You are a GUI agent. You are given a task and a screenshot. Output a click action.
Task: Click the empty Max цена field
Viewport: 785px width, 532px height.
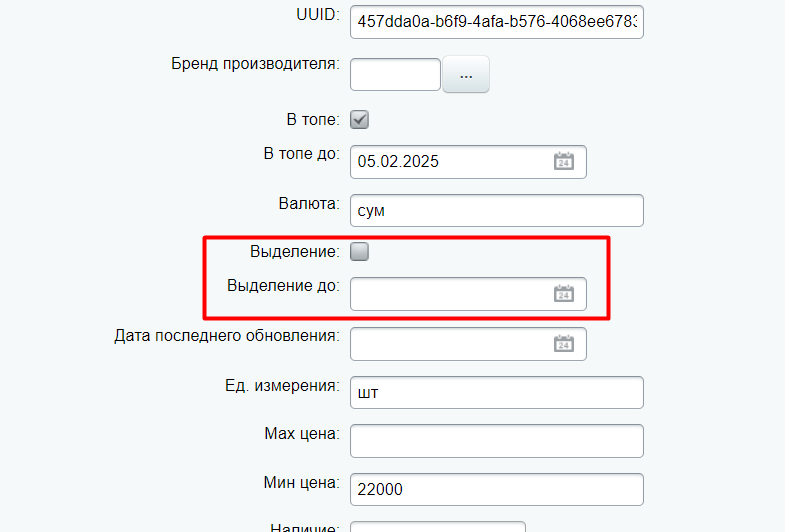tap(497, 441)
